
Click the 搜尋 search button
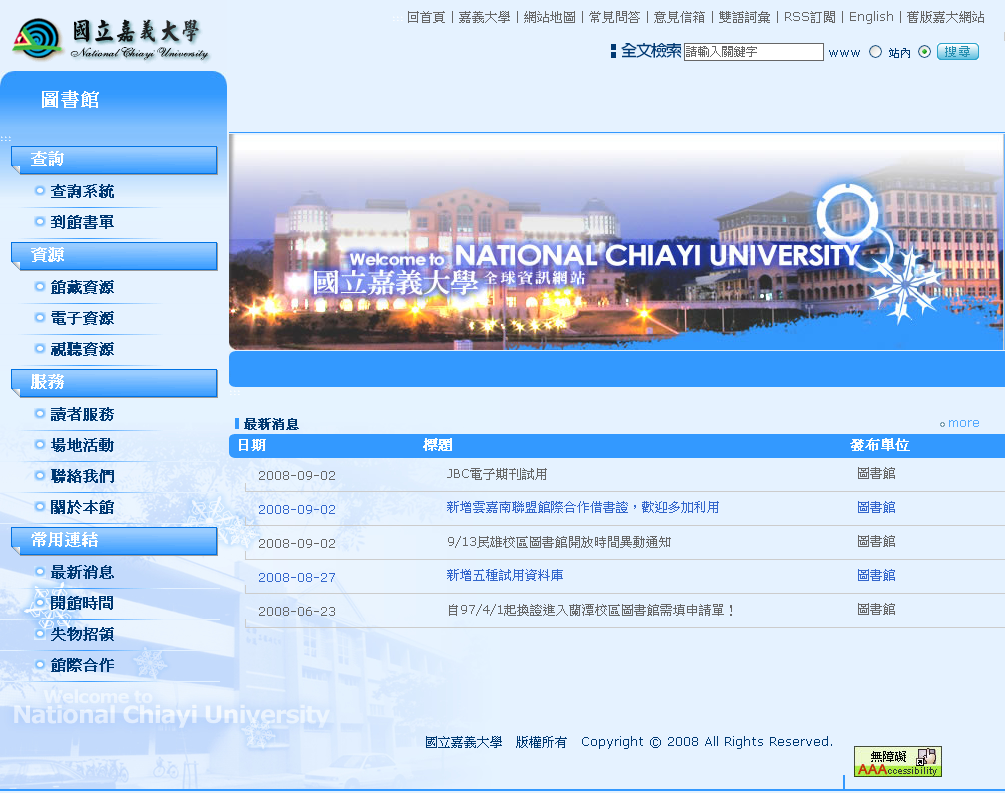click(958, 52)
